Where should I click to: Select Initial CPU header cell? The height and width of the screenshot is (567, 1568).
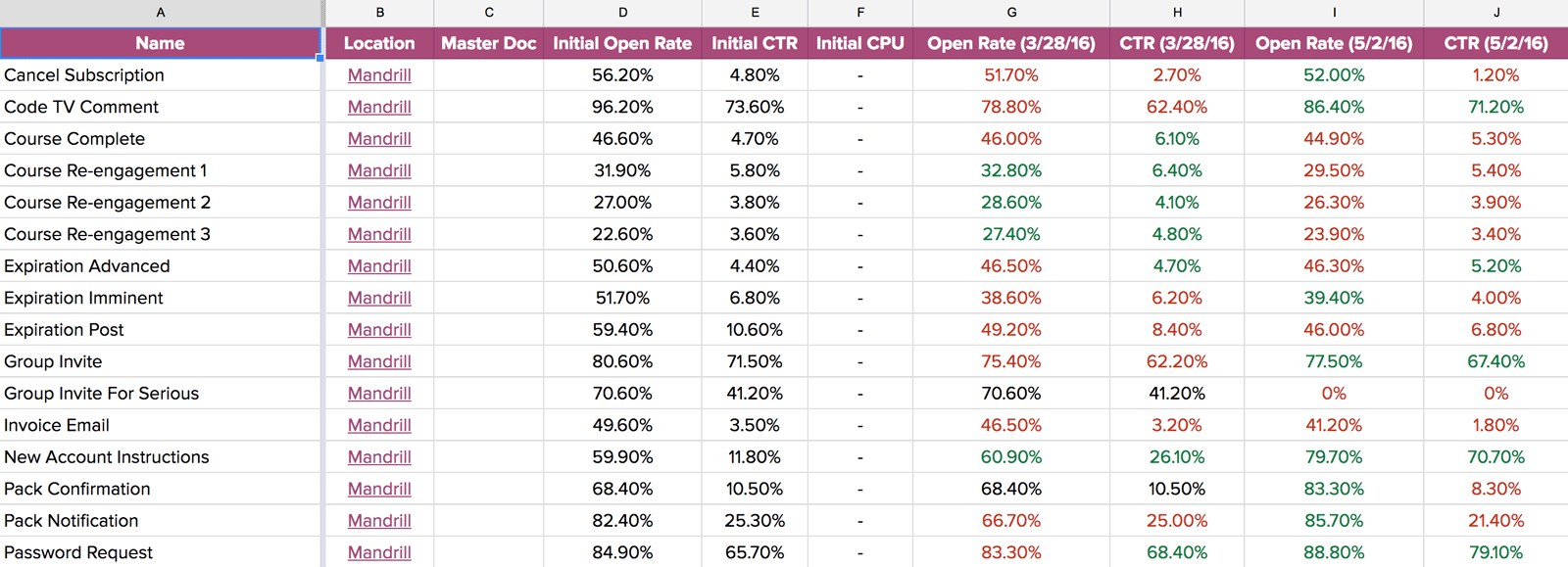point(860,43)
